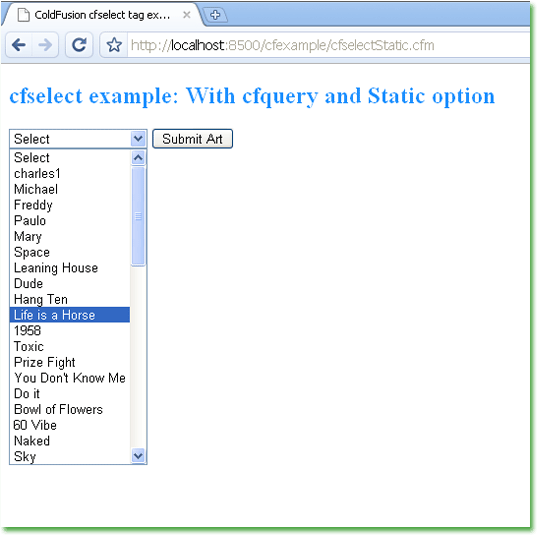
Task: Go forward using the forward arrow
Action: 45,45
